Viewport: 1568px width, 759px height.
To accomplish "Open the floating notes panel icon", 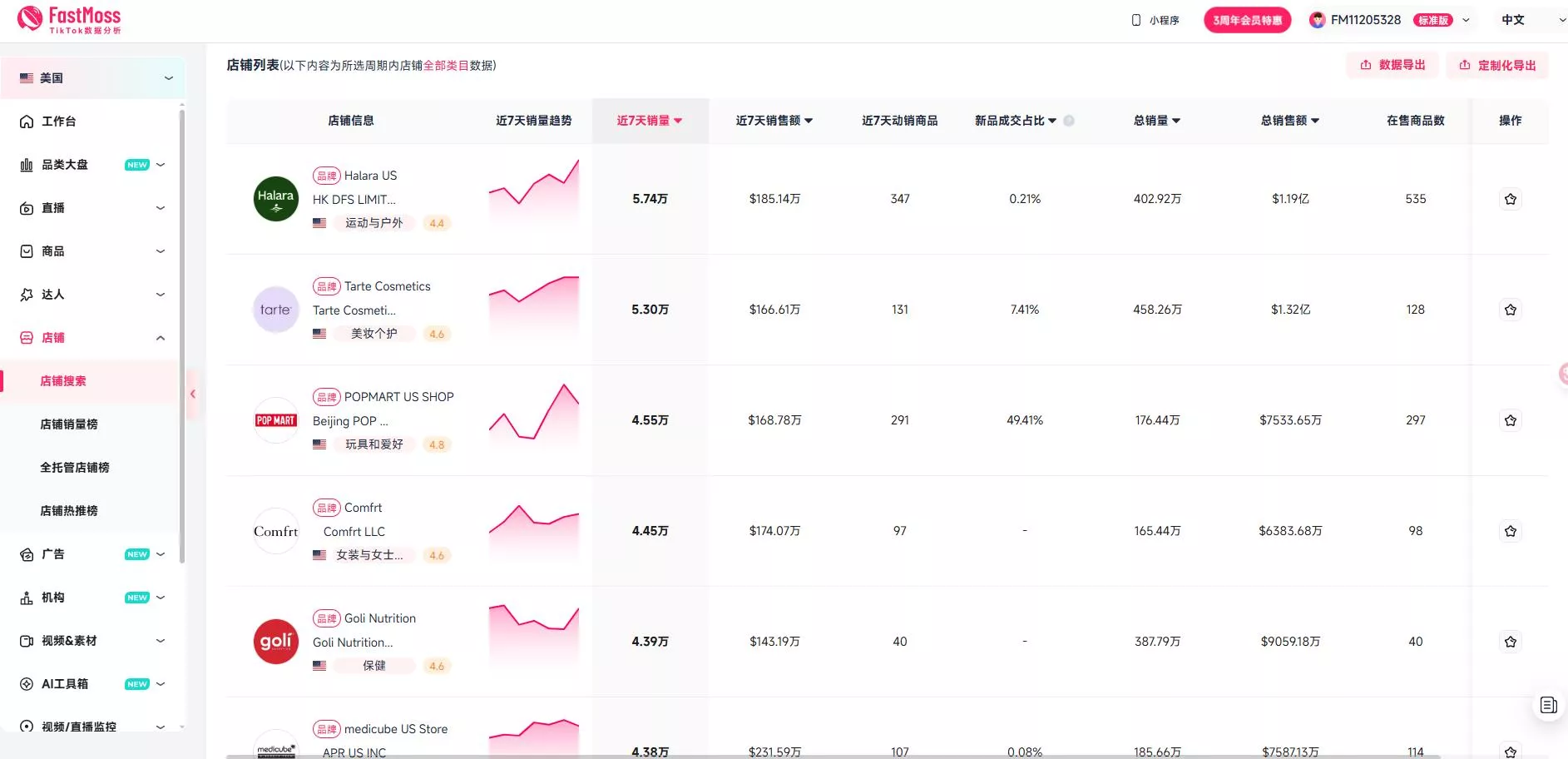I will point(1548,706).
